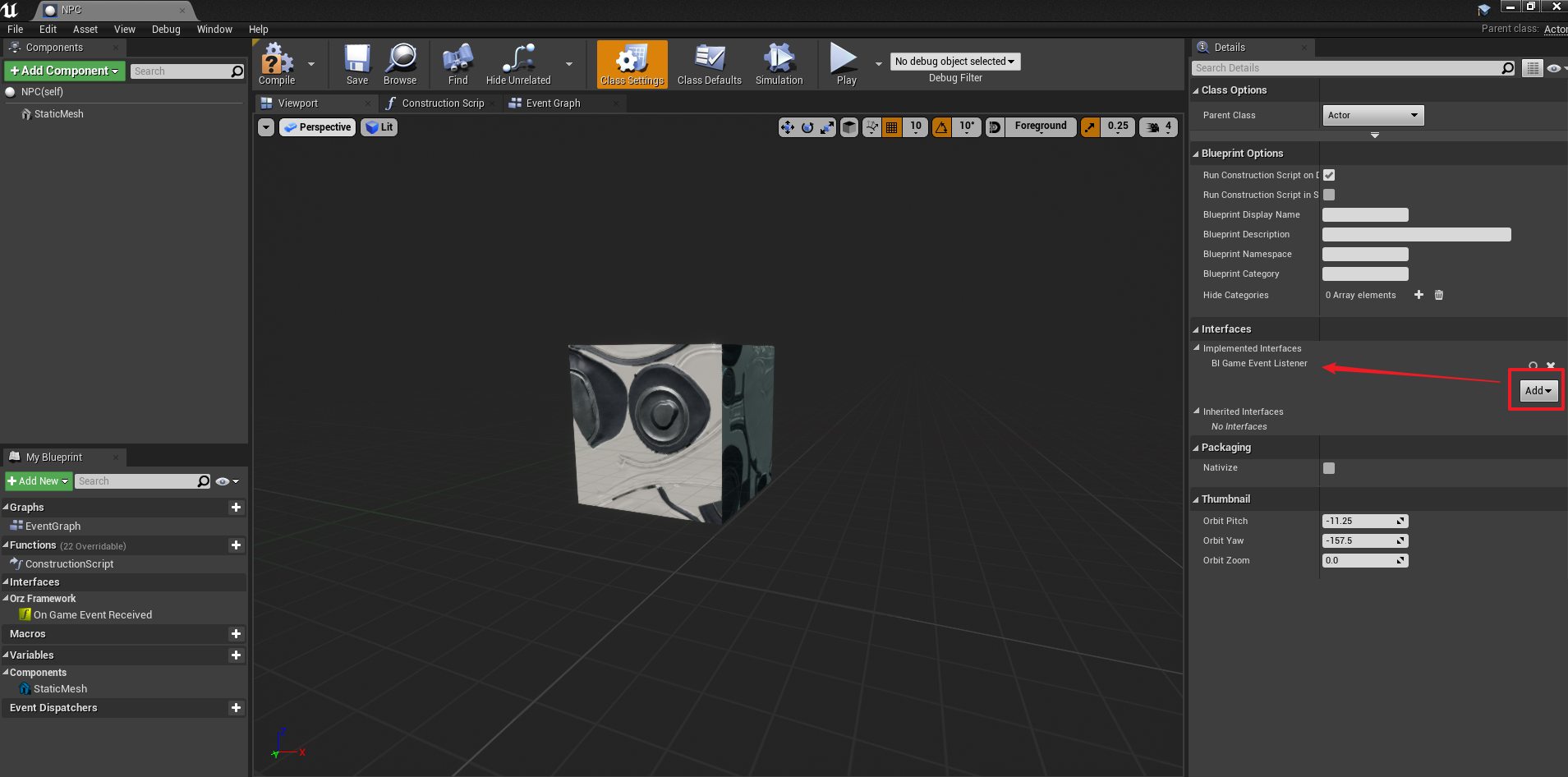Open Add New menu in My Blueprint

point(38,481)
